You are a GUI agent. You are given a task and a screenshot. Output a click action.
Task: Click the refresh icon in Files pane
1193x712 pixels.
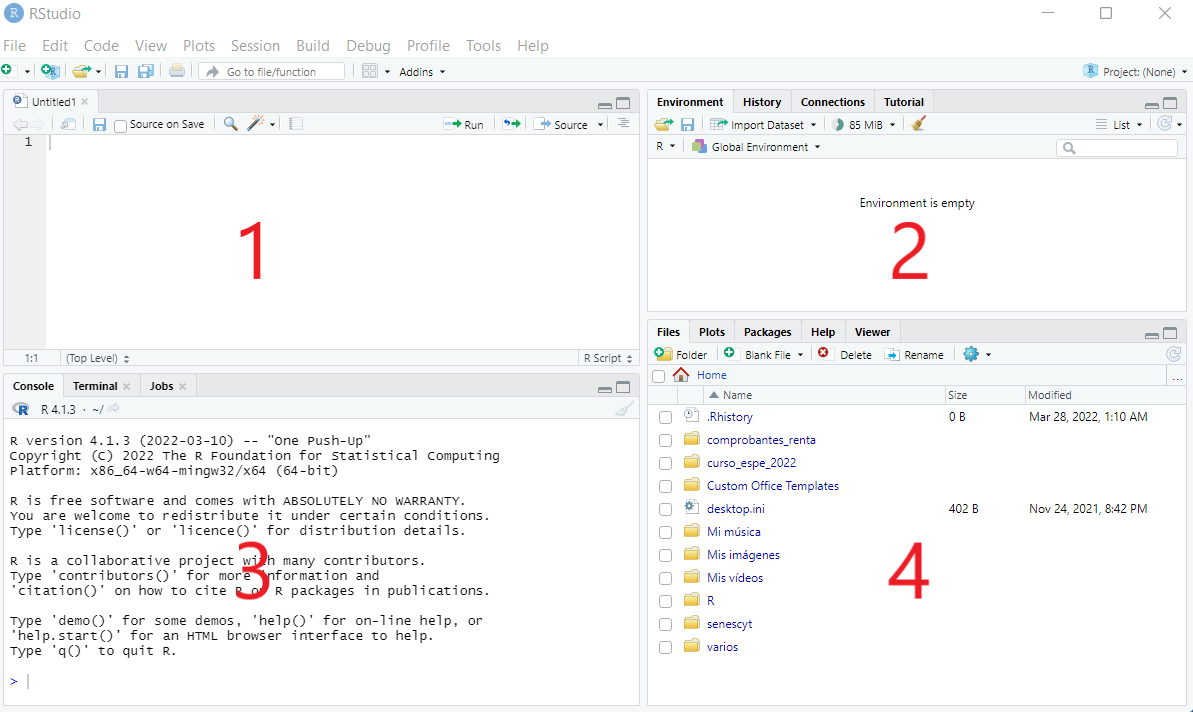click(1173, 354)
